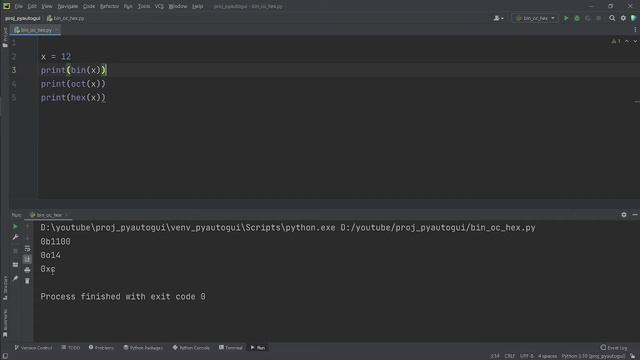Clear console output with trash icon

pos(27,281)
